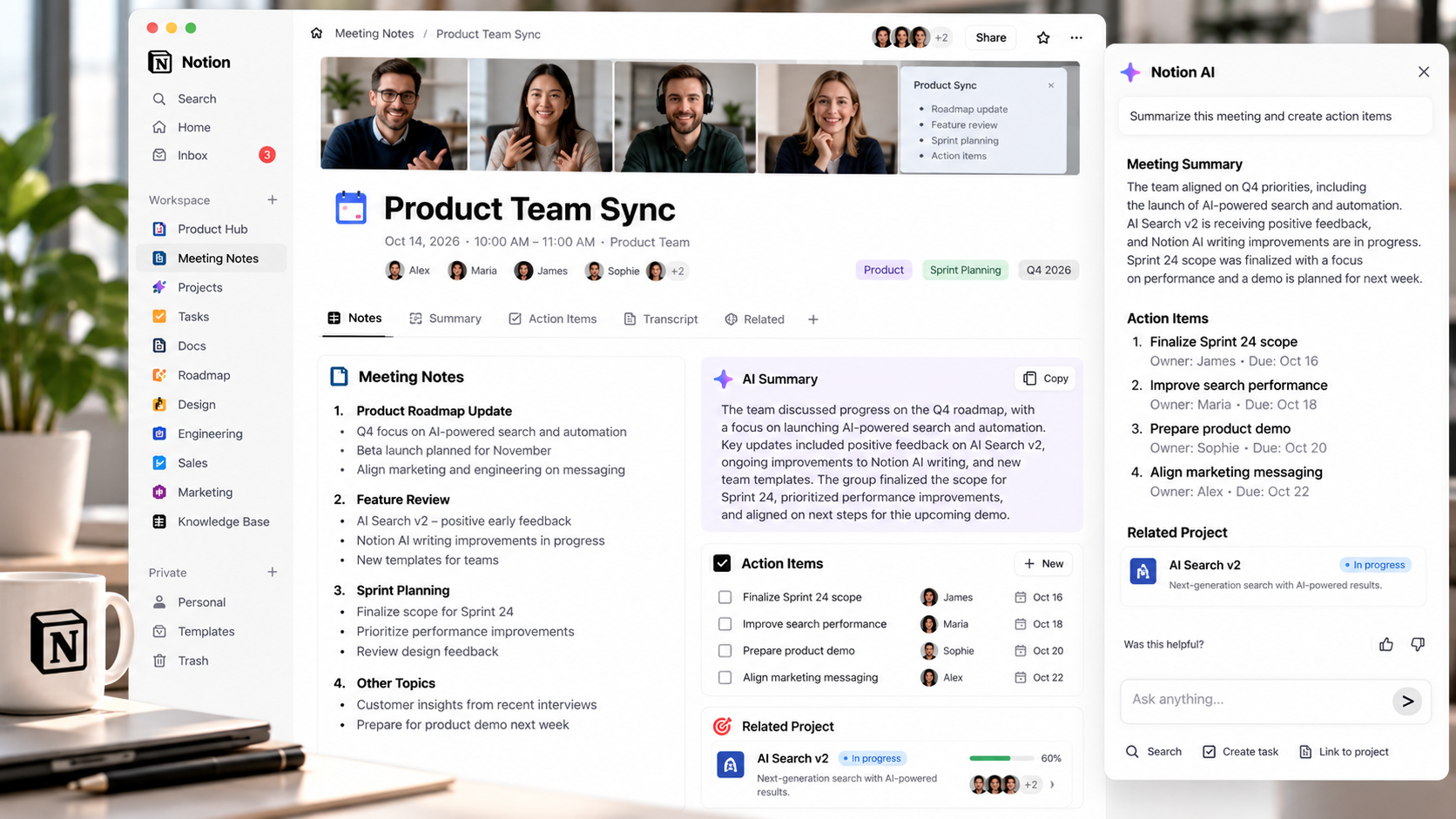Open the Roadmap page icon

[x=159, y=375]
